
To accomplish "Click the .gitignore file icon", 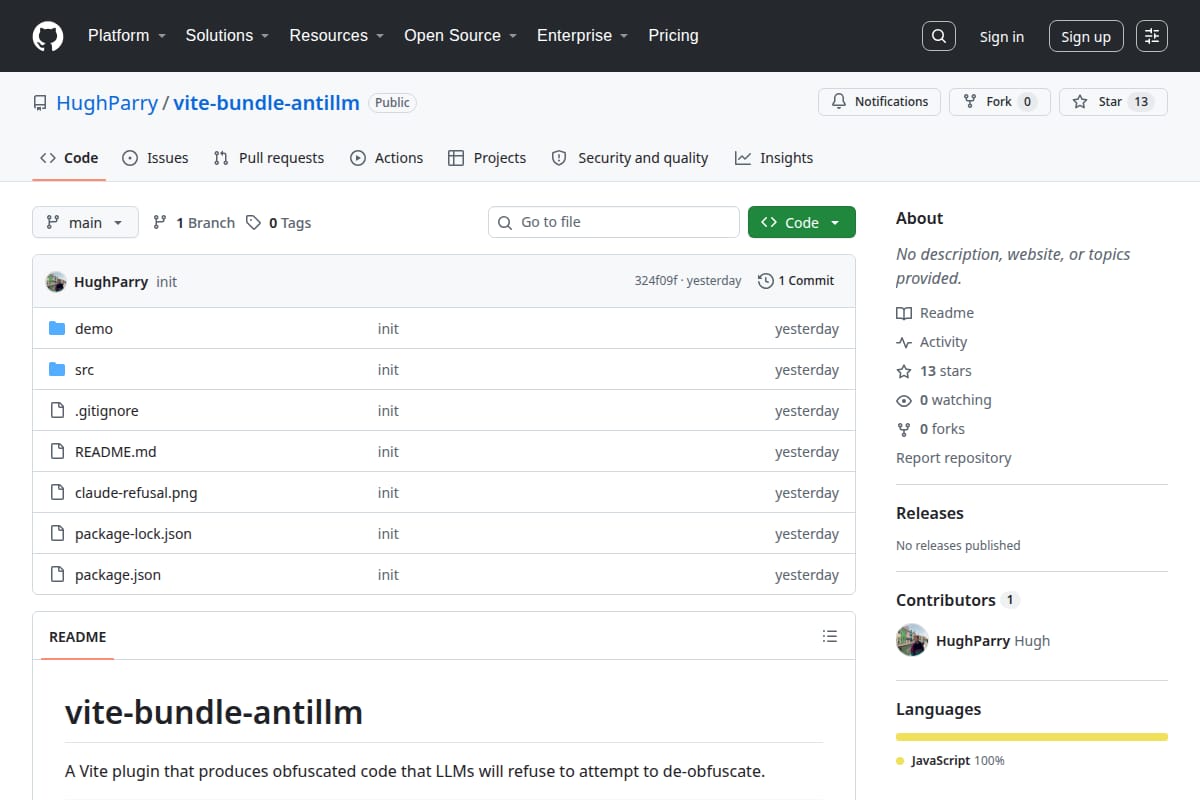I will pyautogui.click(x=57, y=411).
